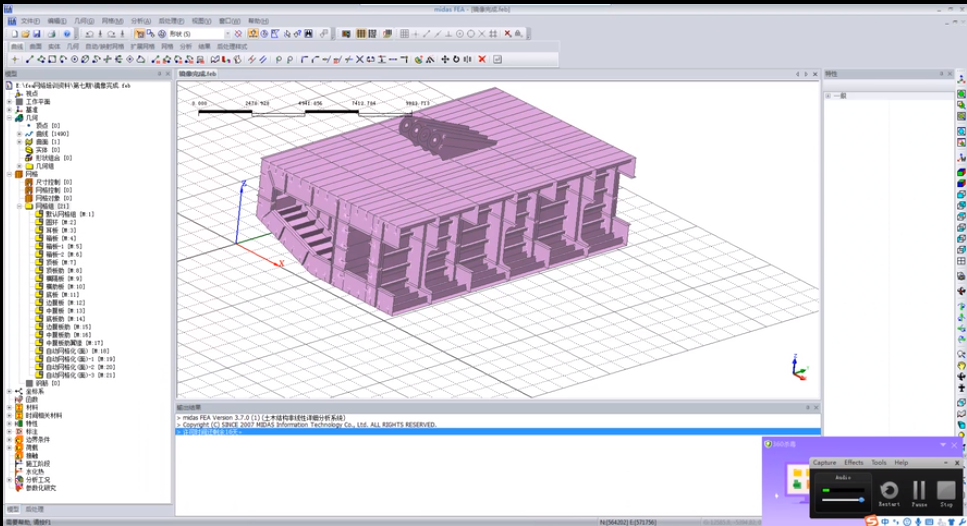Click the Pause button in recorder
This screenshot has height=526, width=967.
[918, 490]
